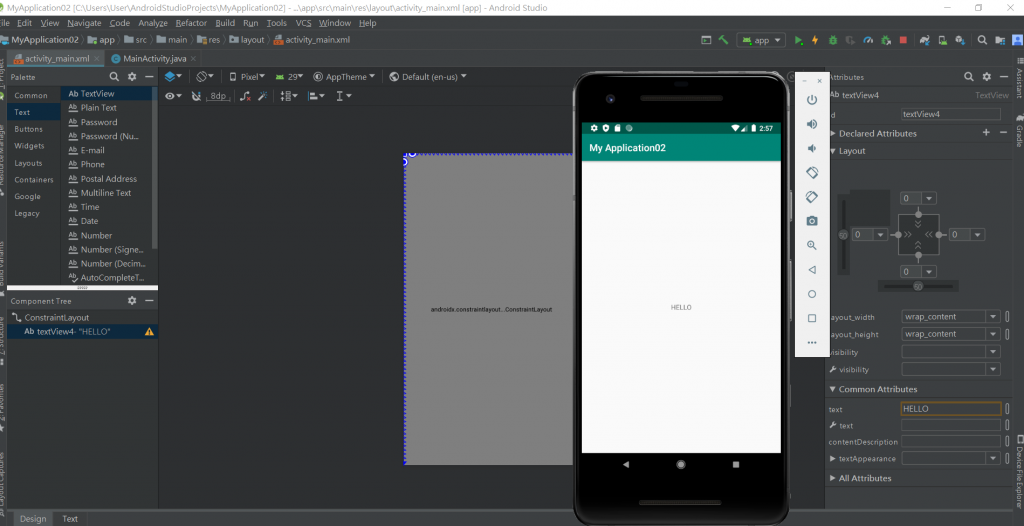
Task: Start debugging with the green bug icon
Action: click(833, 40)
